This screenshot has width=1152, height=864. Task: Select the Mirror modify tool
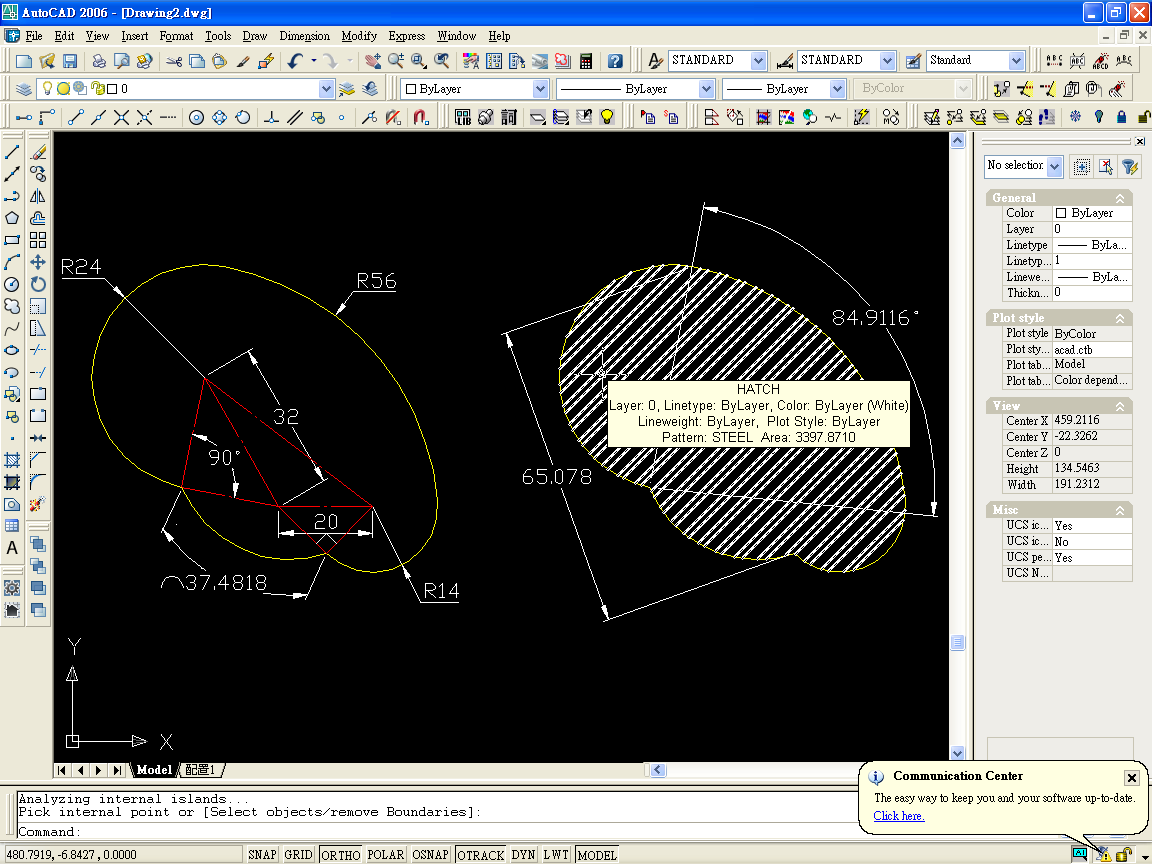(38, 196)
